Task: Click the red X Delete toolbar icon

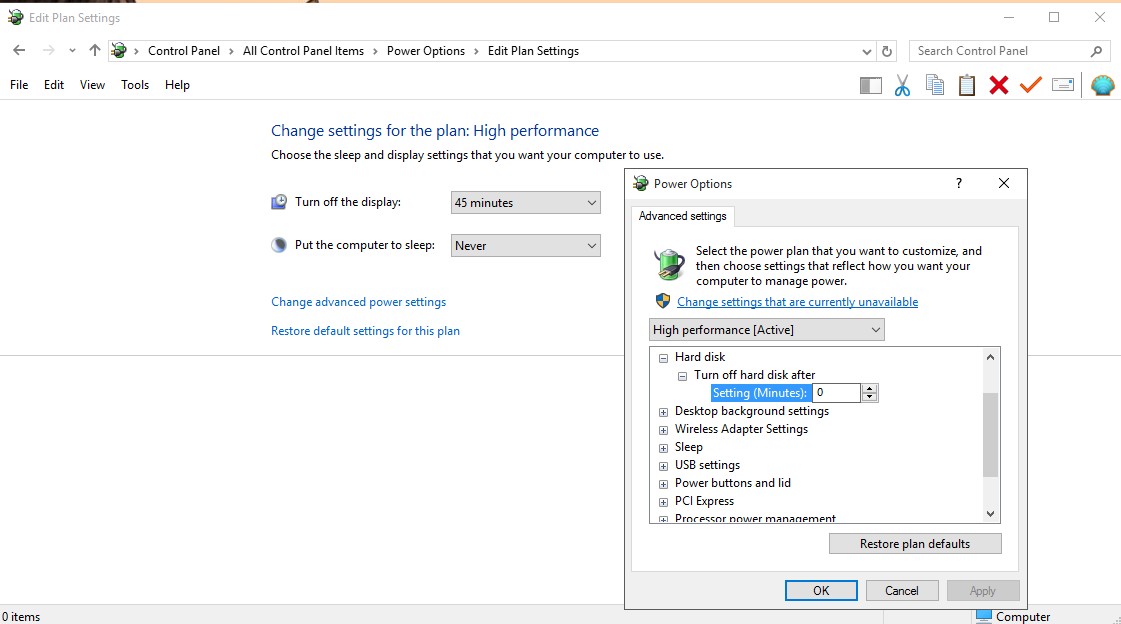Action: [x=999, y=85]
